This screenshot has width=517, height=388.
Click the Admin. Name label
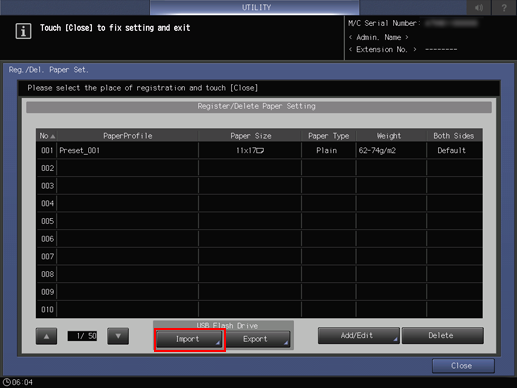click(x=379, y=37)
